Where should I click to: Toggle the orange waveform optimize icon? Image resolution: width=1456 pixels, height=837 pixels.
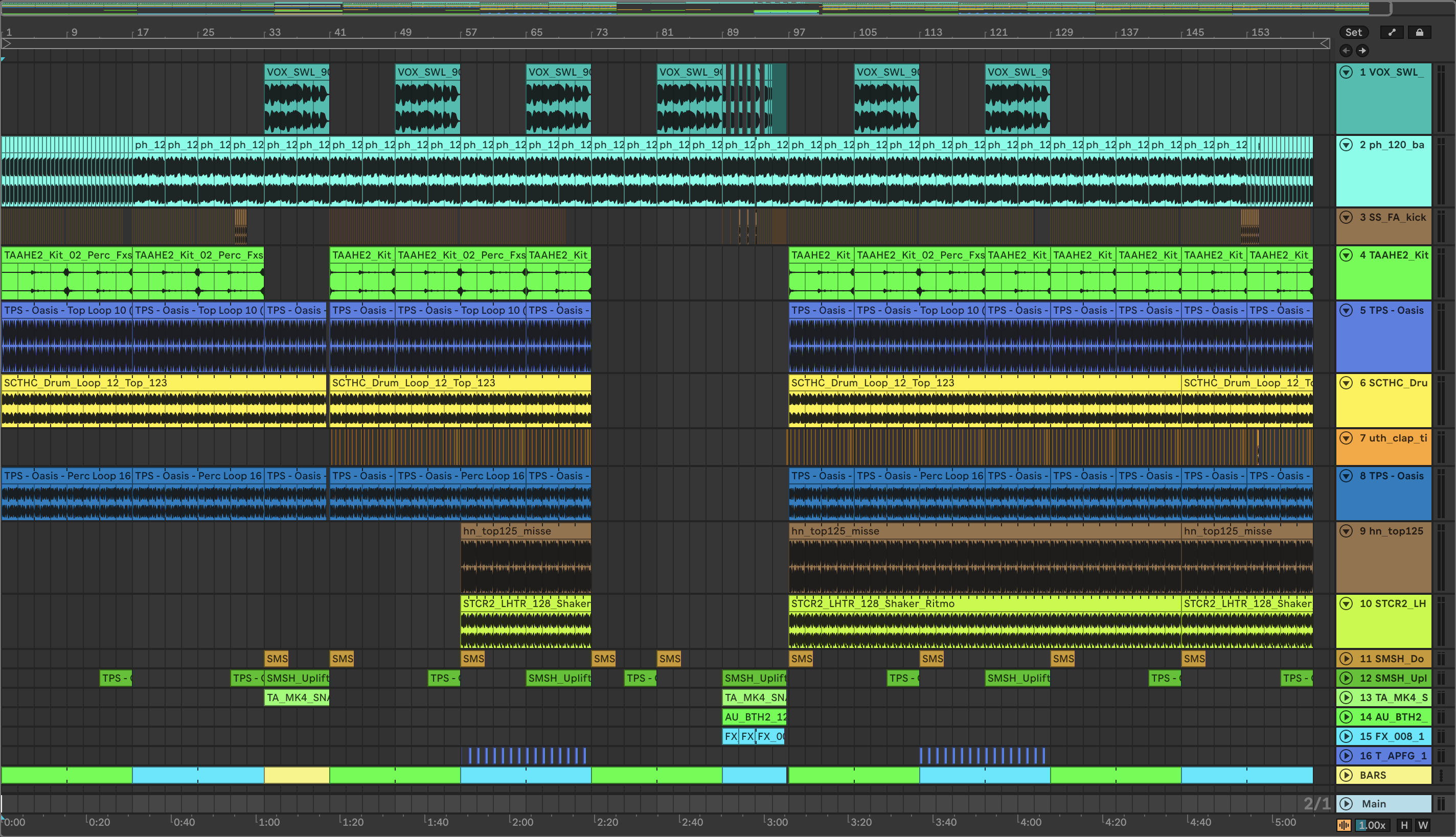point(1344,825)
